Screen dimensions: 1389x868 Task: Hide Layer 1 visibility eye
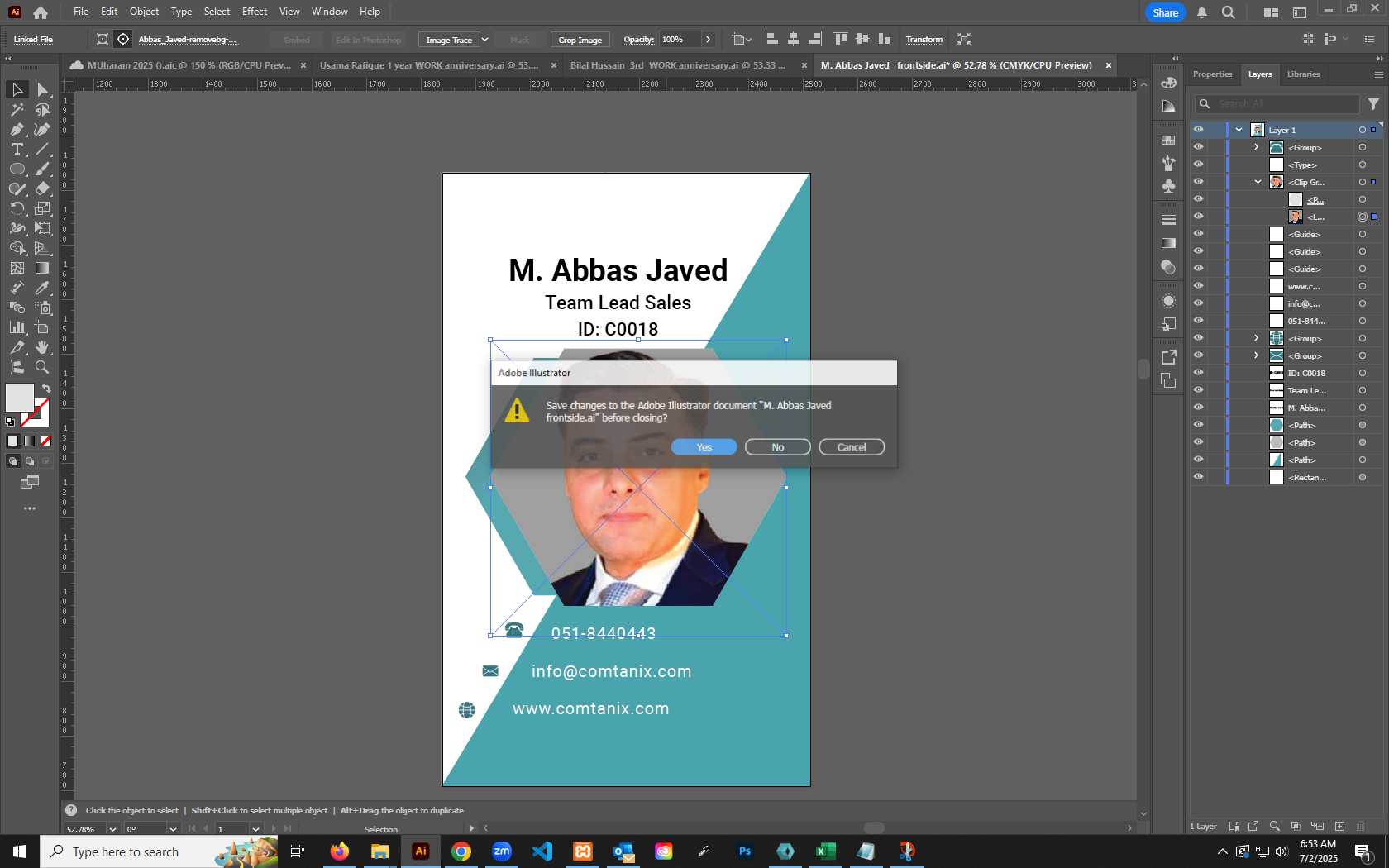pyautogui.click(x=1198, y=130)
